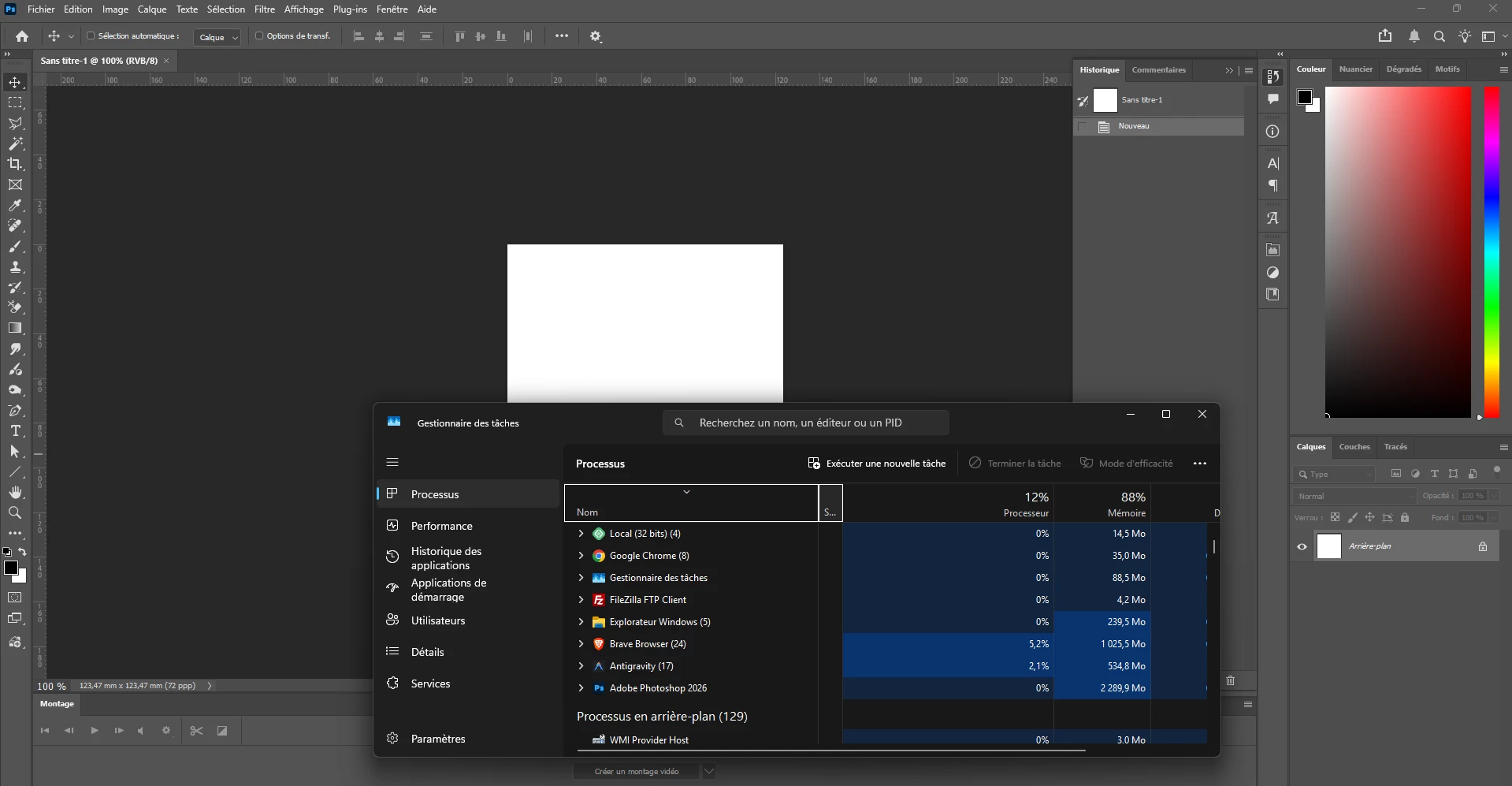
Task: Click Exécuter une nouvelle tâche
Action: click(877, 464)
